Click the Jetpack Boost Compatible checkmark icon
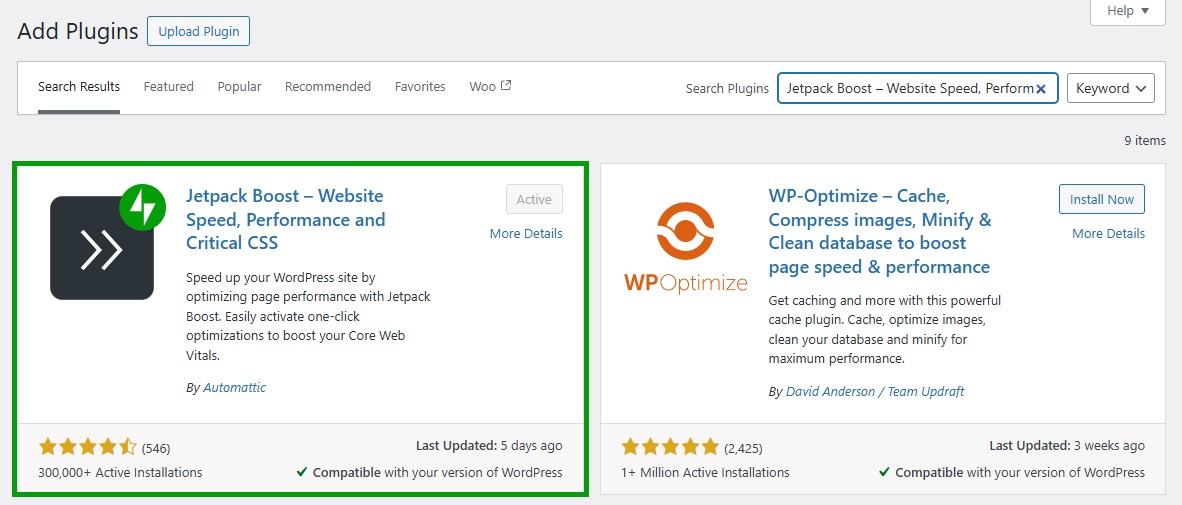This screenshot has width=1182, height=505. point(302,473)
